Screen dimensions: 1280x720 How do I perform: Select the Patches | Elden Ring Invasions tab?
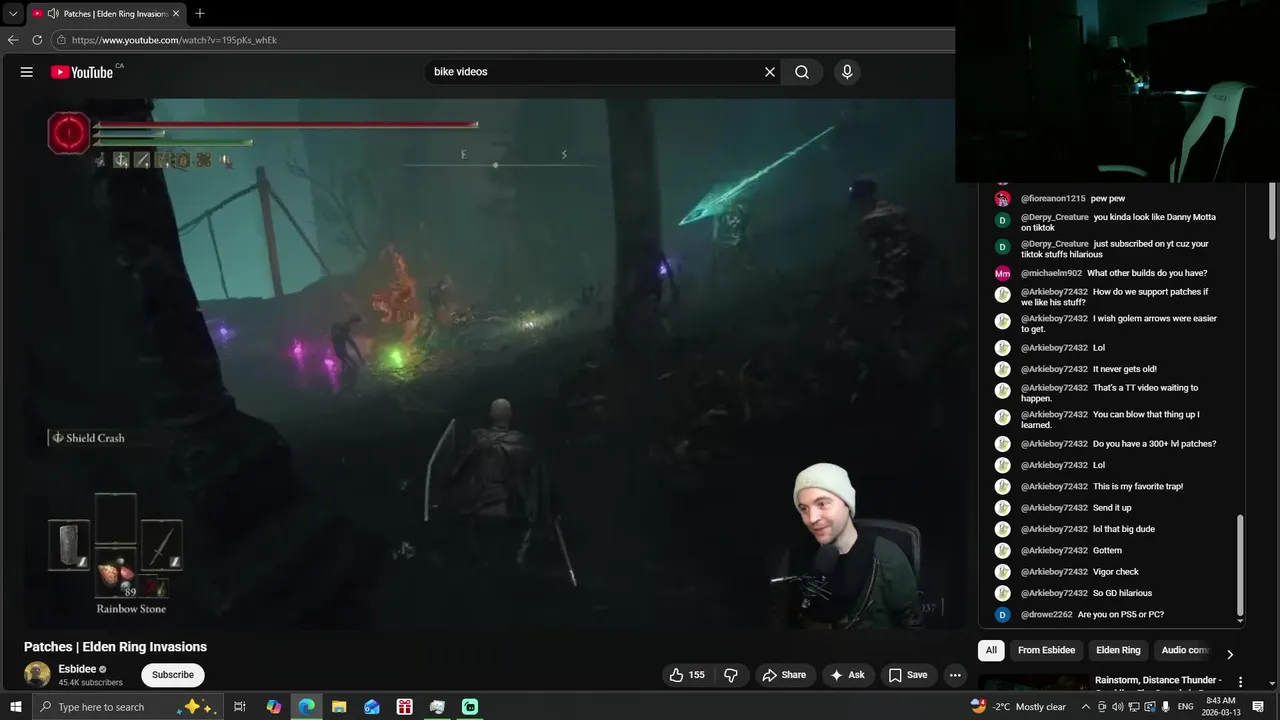click(x=104, y=14)
